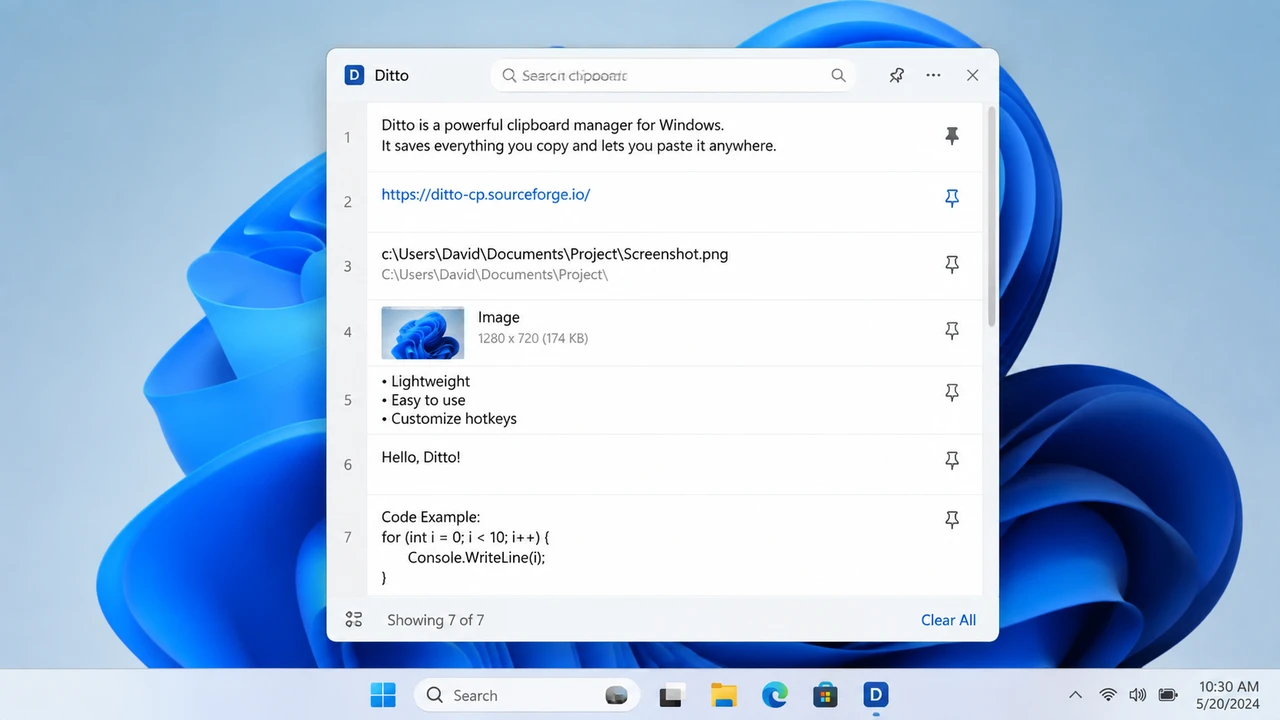Open File Explorer from the taskbar

pos(724,695)
